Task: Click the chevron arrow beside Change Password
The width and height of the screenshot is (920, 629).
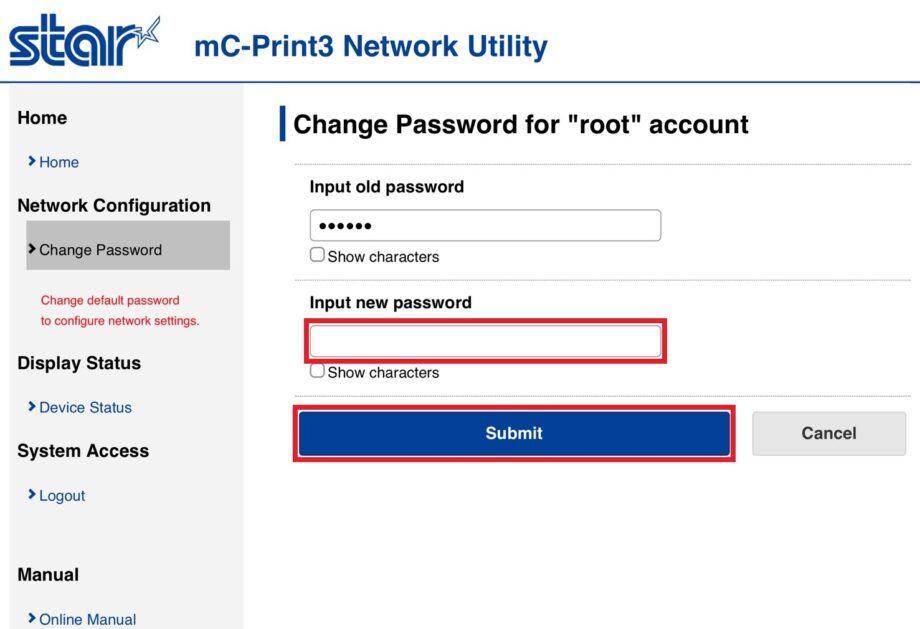Action: 32,249
